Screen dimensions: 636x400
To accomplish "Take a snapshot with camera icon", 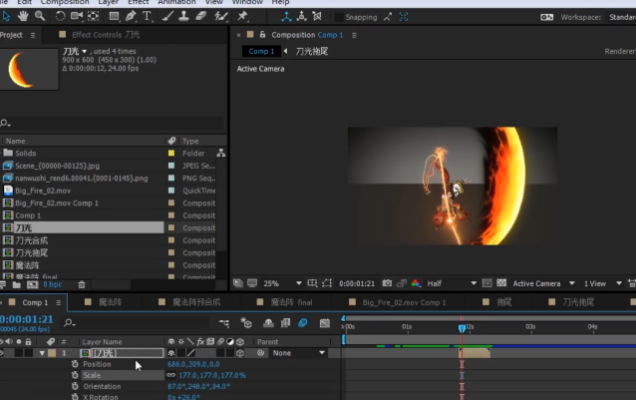I will click(387, 283).
